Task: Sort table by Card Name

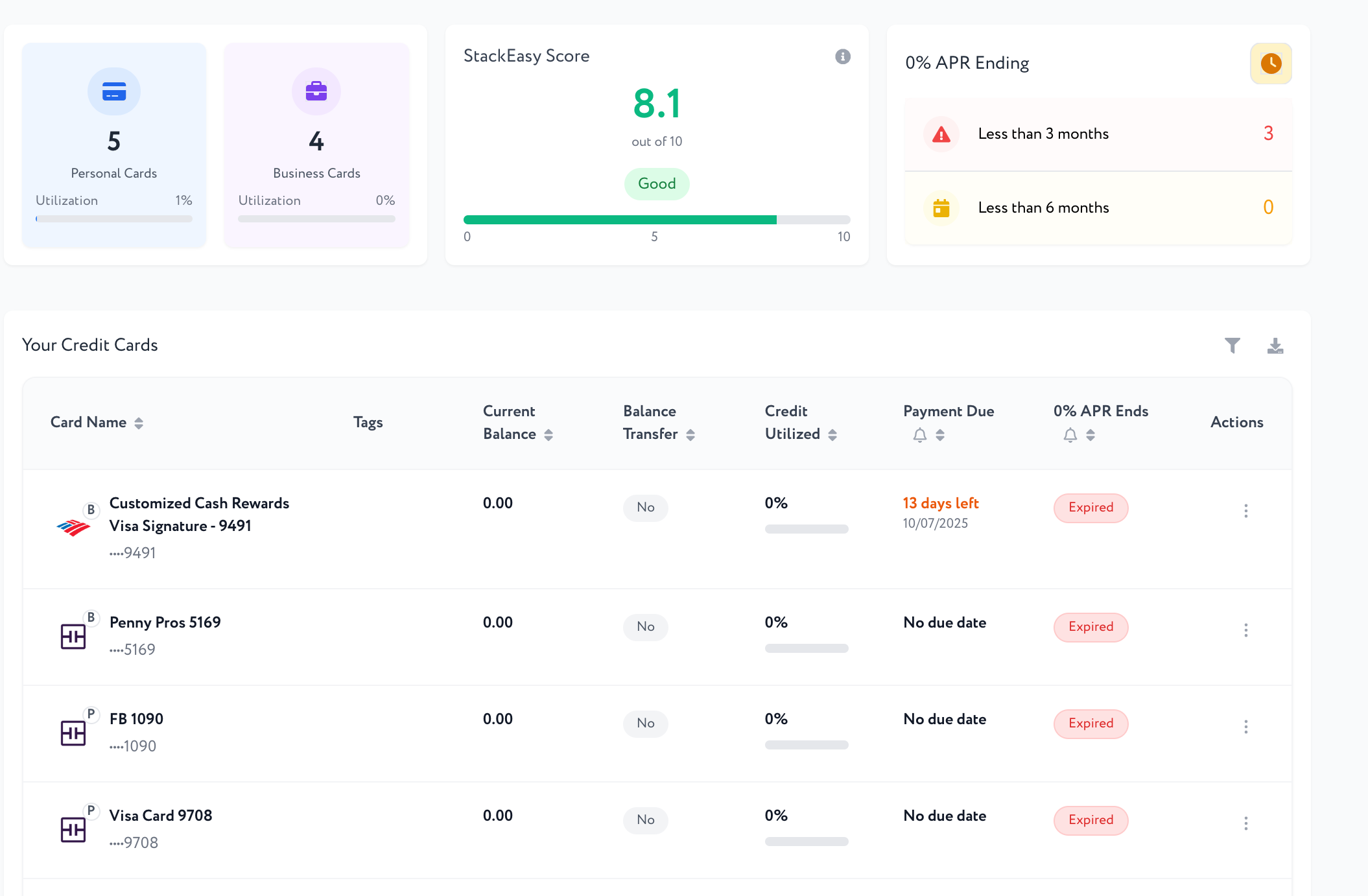Action: [139, 423]
